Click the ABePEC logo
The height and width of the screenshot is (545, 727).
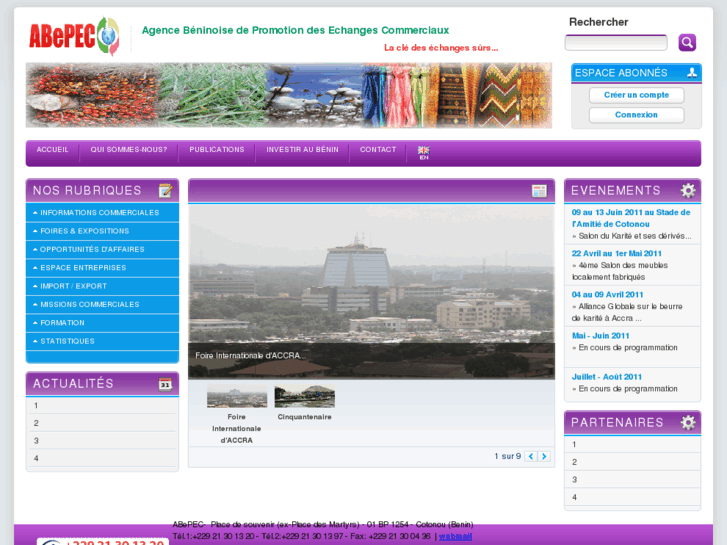[x=74, y=36]
